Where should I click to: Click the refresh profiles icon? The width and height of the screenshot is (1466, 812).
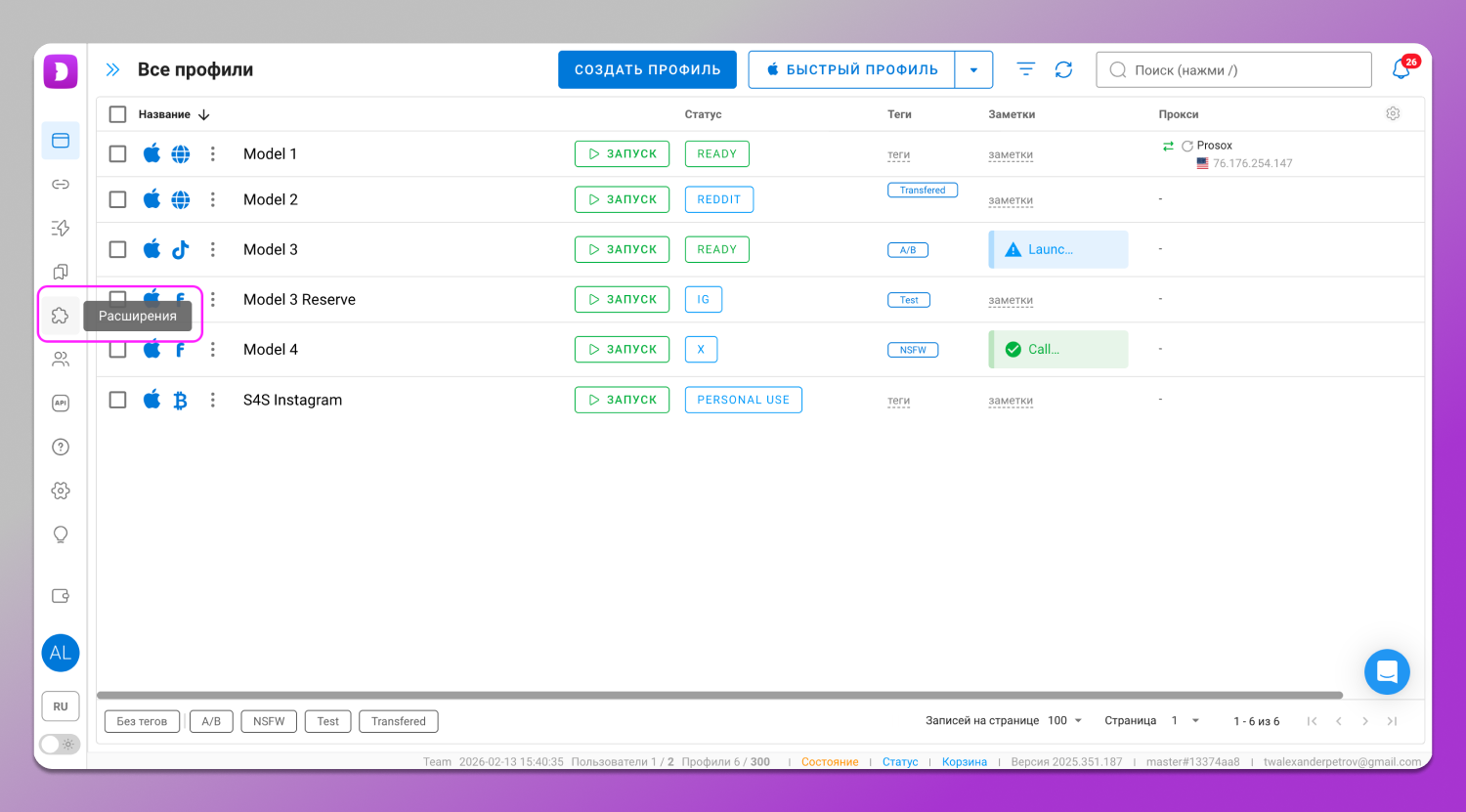[1063, 70]
